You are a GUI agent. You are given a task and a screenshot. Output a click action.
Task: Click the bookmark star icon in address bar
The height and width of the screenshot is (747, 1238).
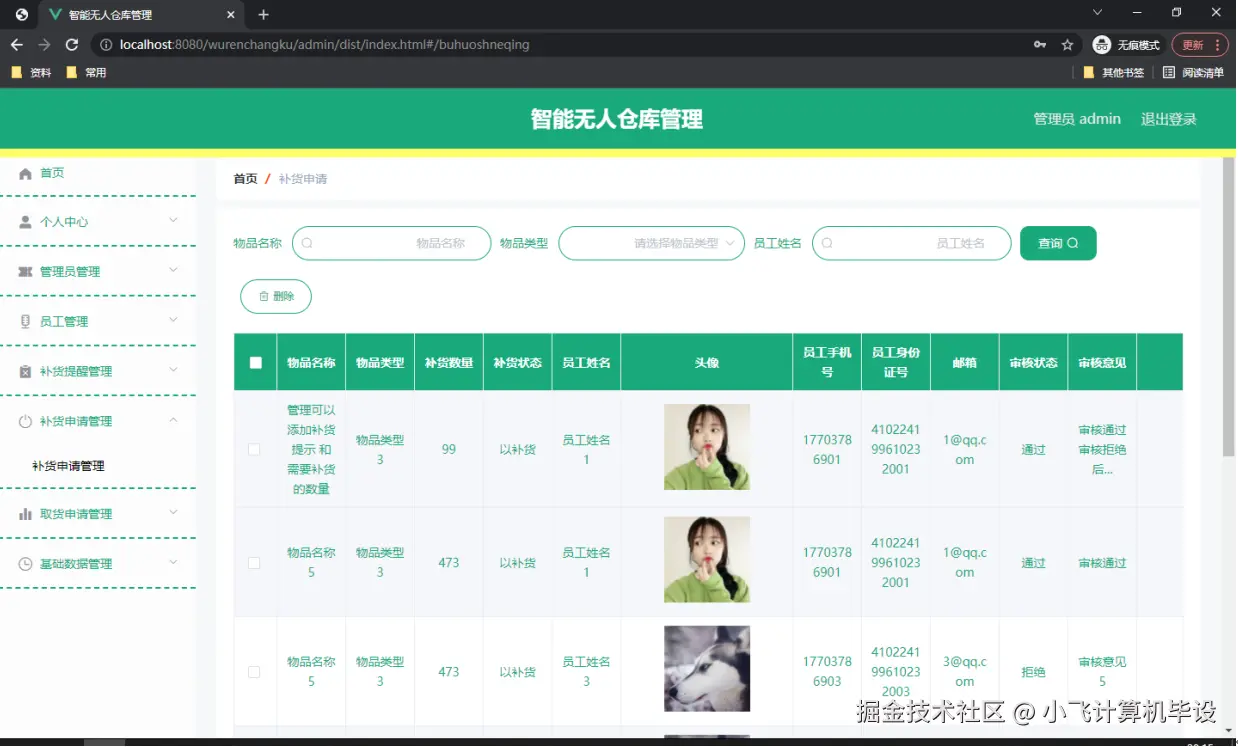pyautogui.click(x=1067, y=45)
